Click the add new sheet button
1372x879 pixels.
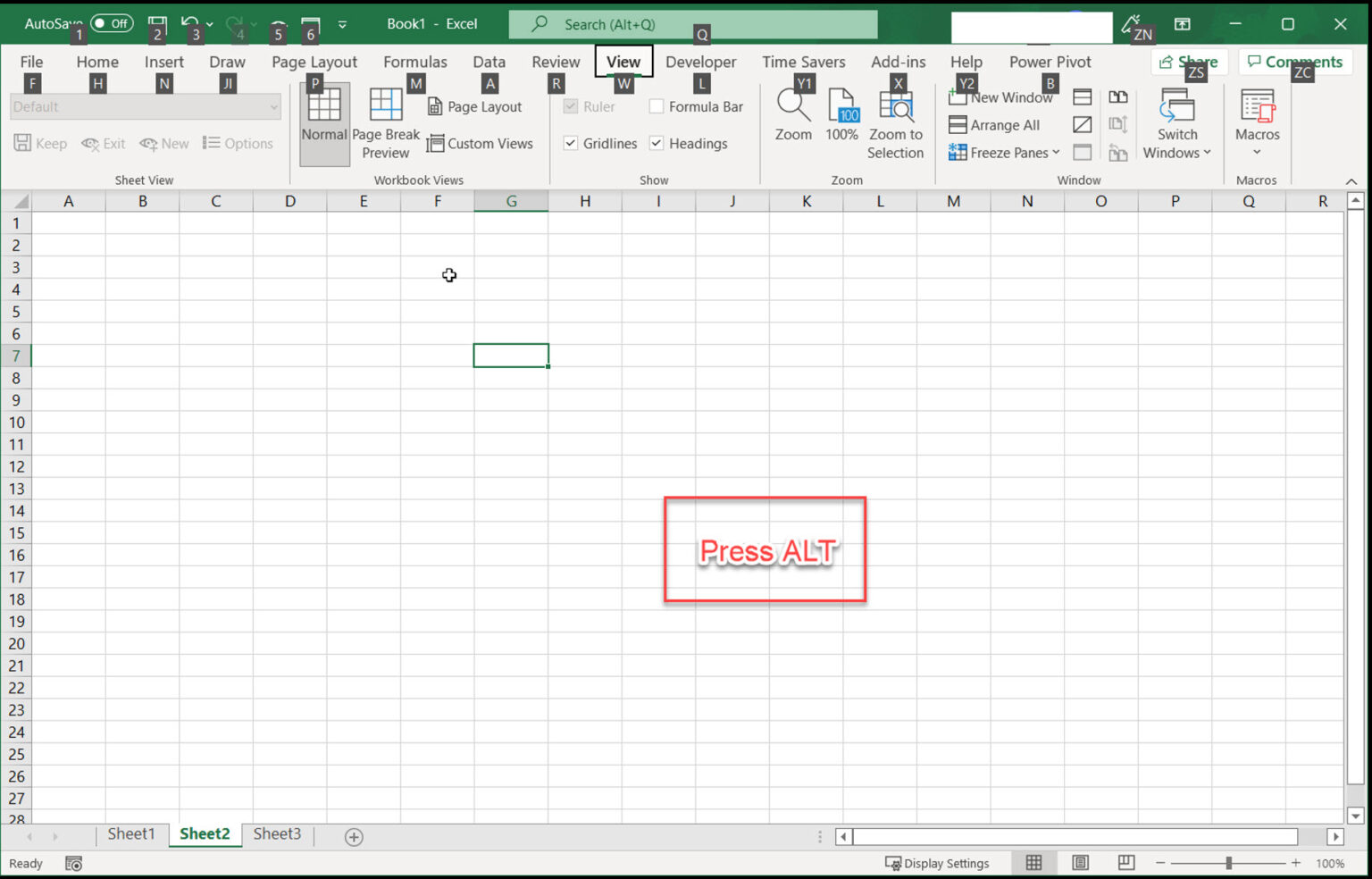(x=353, y=836)
